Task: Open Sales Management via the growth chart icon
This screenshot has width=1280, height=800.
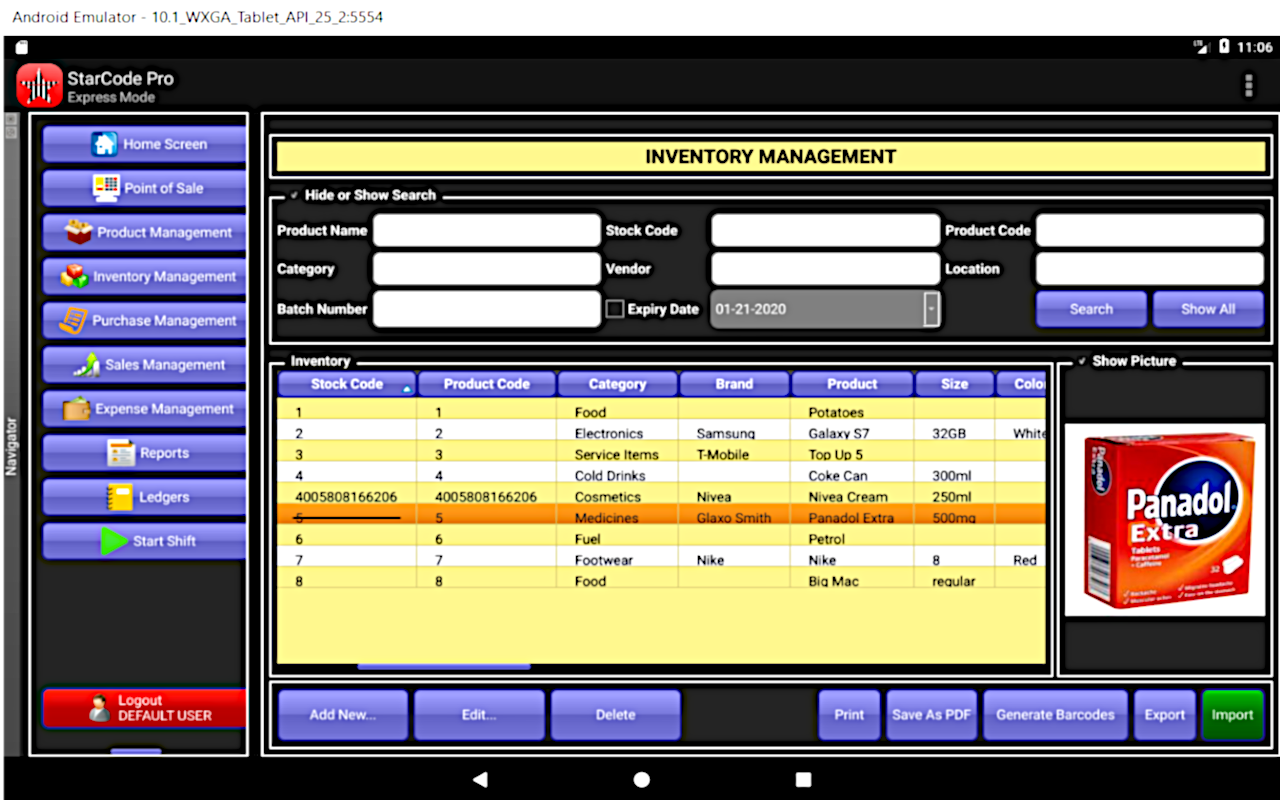Action: click(85, 364)
